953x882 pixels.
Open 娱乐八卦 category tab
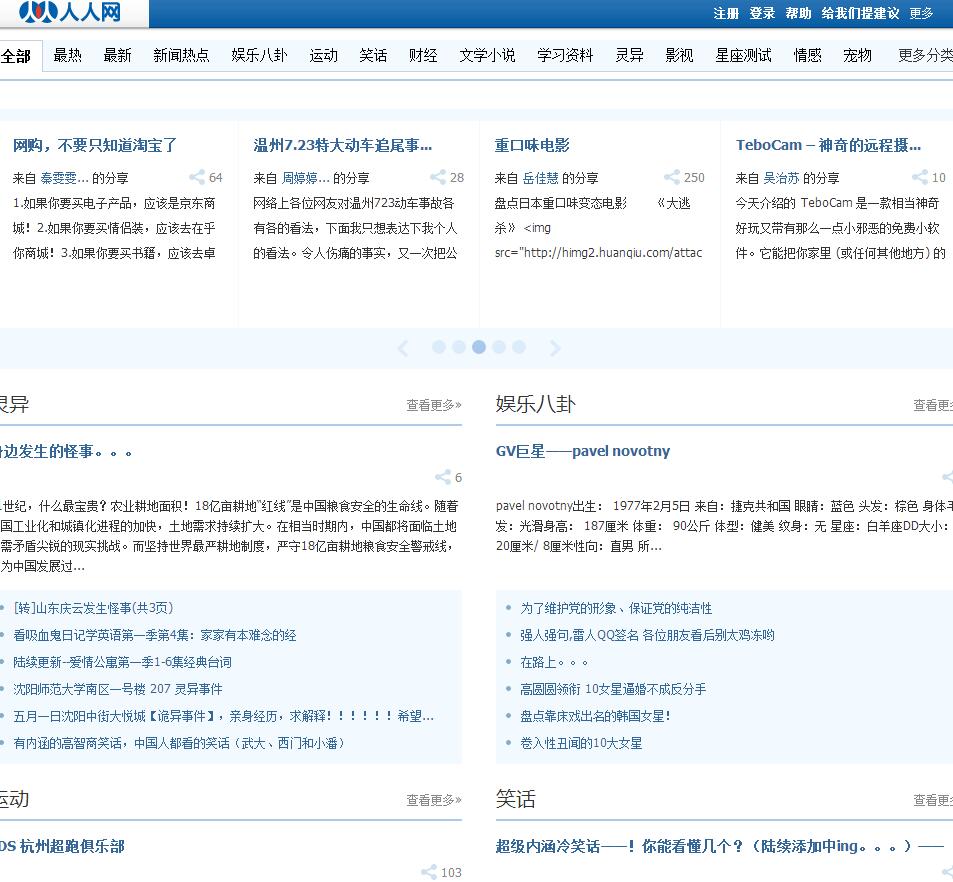259,55
